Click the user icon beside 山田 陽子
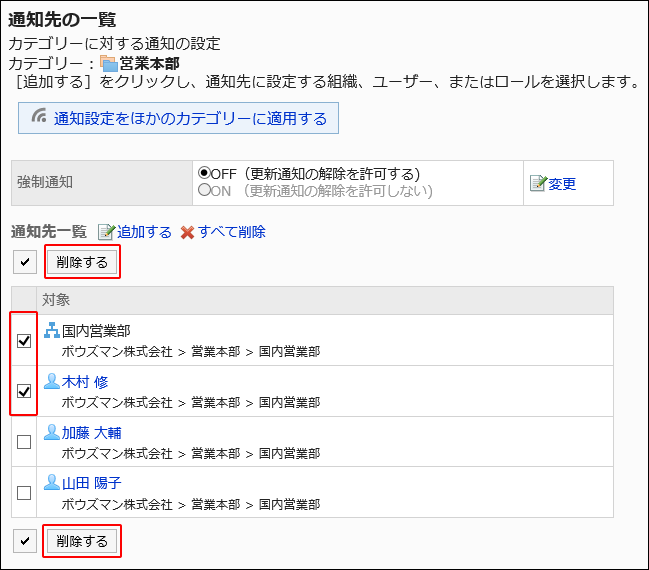The image size is (649, 570). (x=52, y=483)
